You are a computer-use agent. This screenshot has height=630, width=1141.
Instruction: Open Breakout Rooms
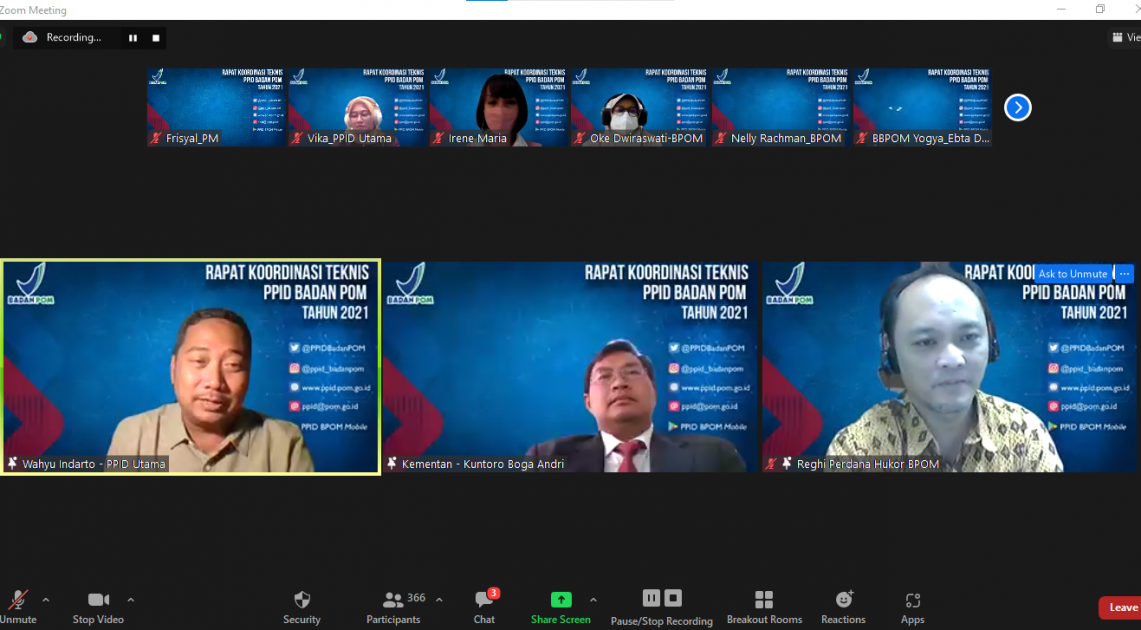[764, 600]
